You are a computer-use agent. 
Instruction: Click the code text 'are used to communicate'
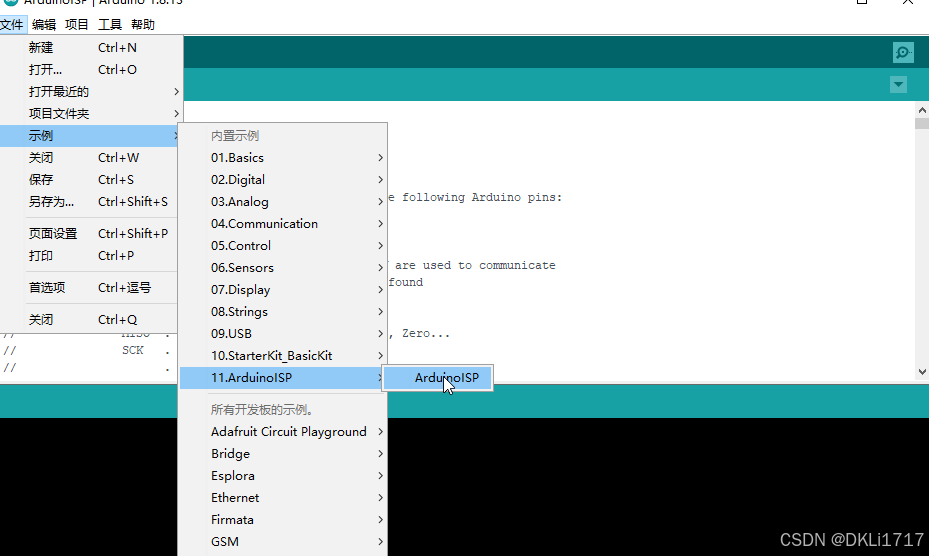coord(475,266)
